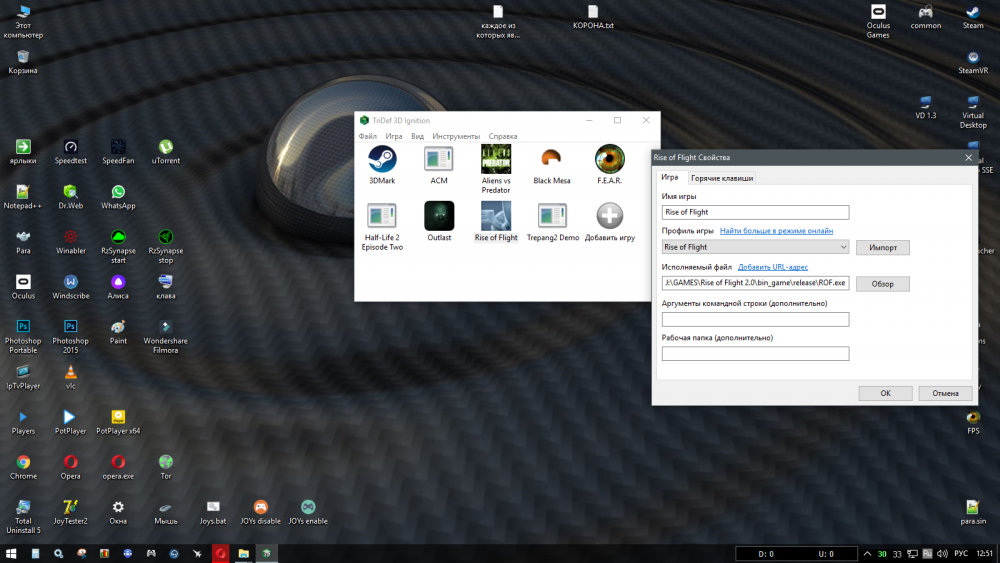The height and width of the screenshot is (563, 1000).
Task: Select the Trepang2 Demo icon
Action: click(553, 216)
